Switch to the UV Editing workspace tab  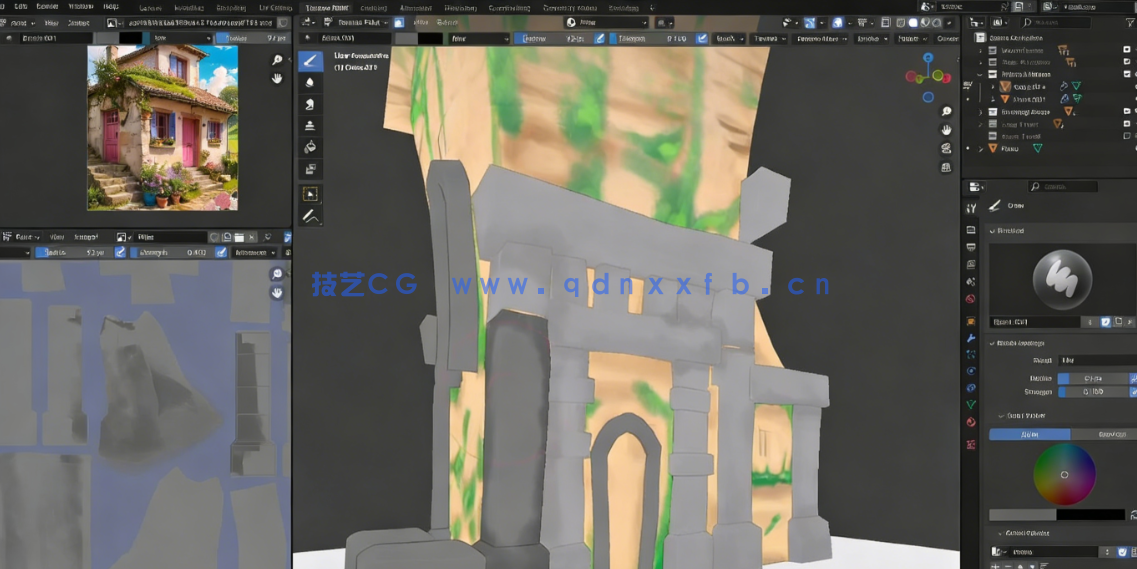point(276,7)
